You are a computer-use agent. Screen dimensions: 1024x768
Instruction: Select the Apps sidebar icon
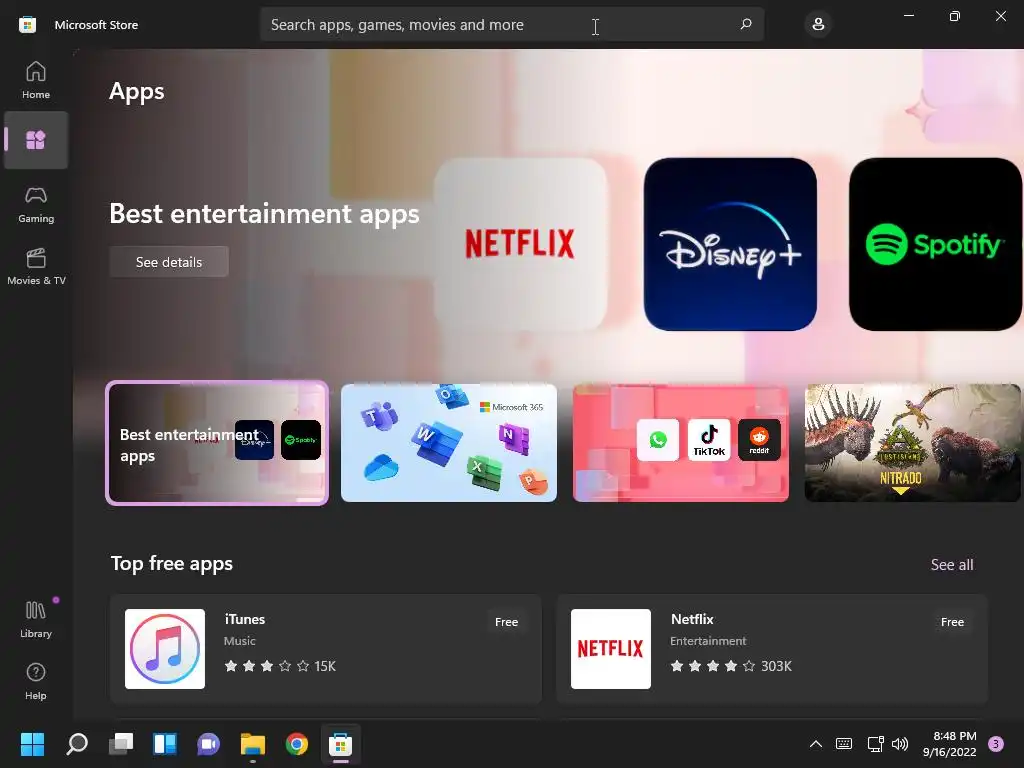(36, 140)
